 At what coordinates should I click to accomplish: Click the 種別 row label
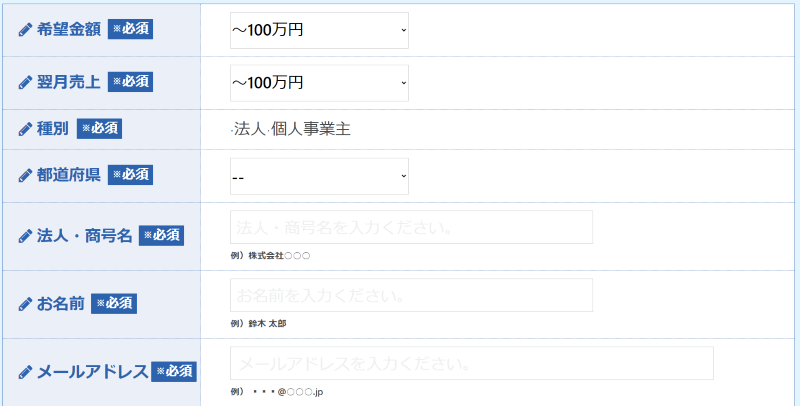[53, 129]
